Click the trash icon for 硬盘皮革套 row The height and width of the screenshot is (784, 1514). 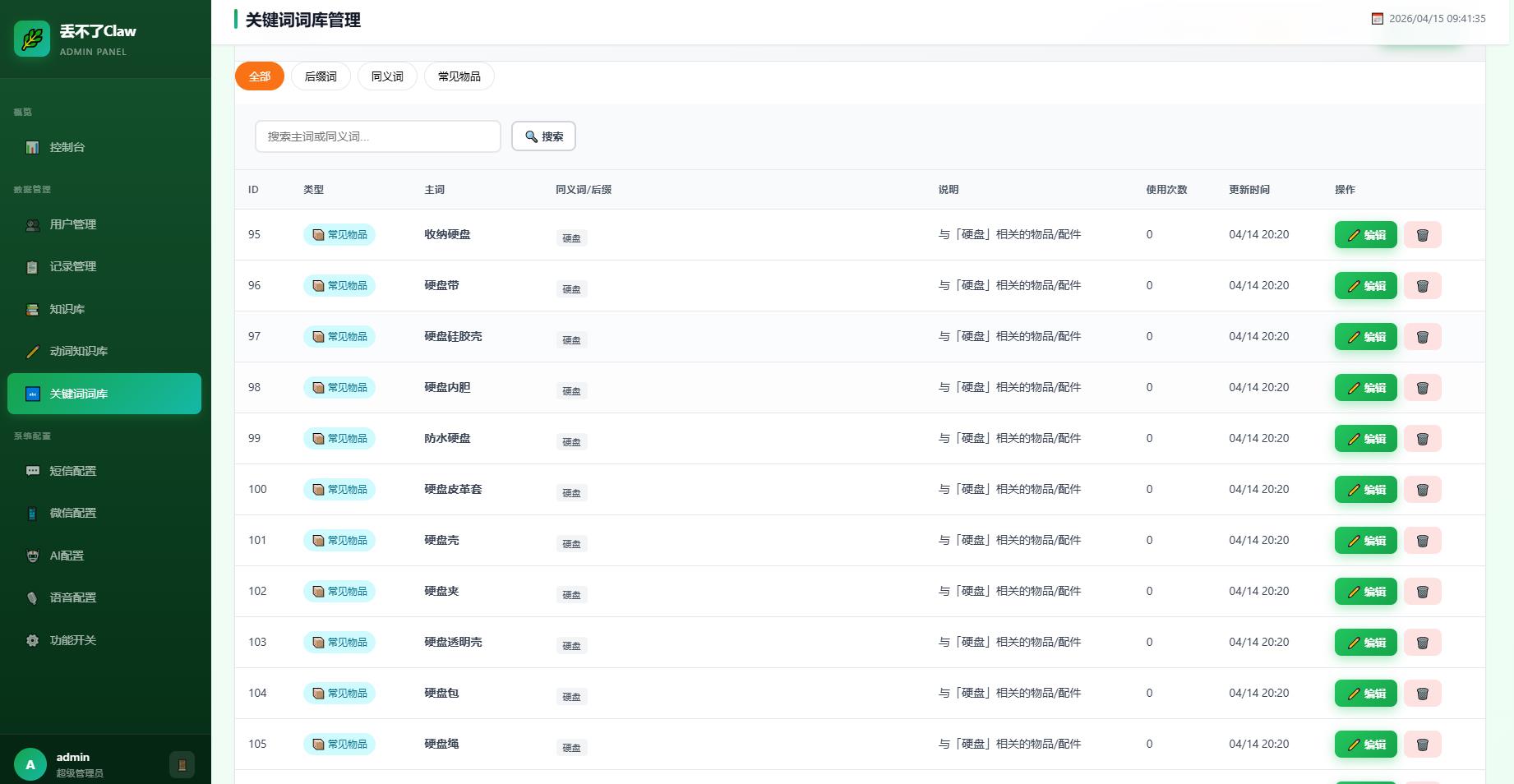pyautogui.click(x=1422, y=490)
